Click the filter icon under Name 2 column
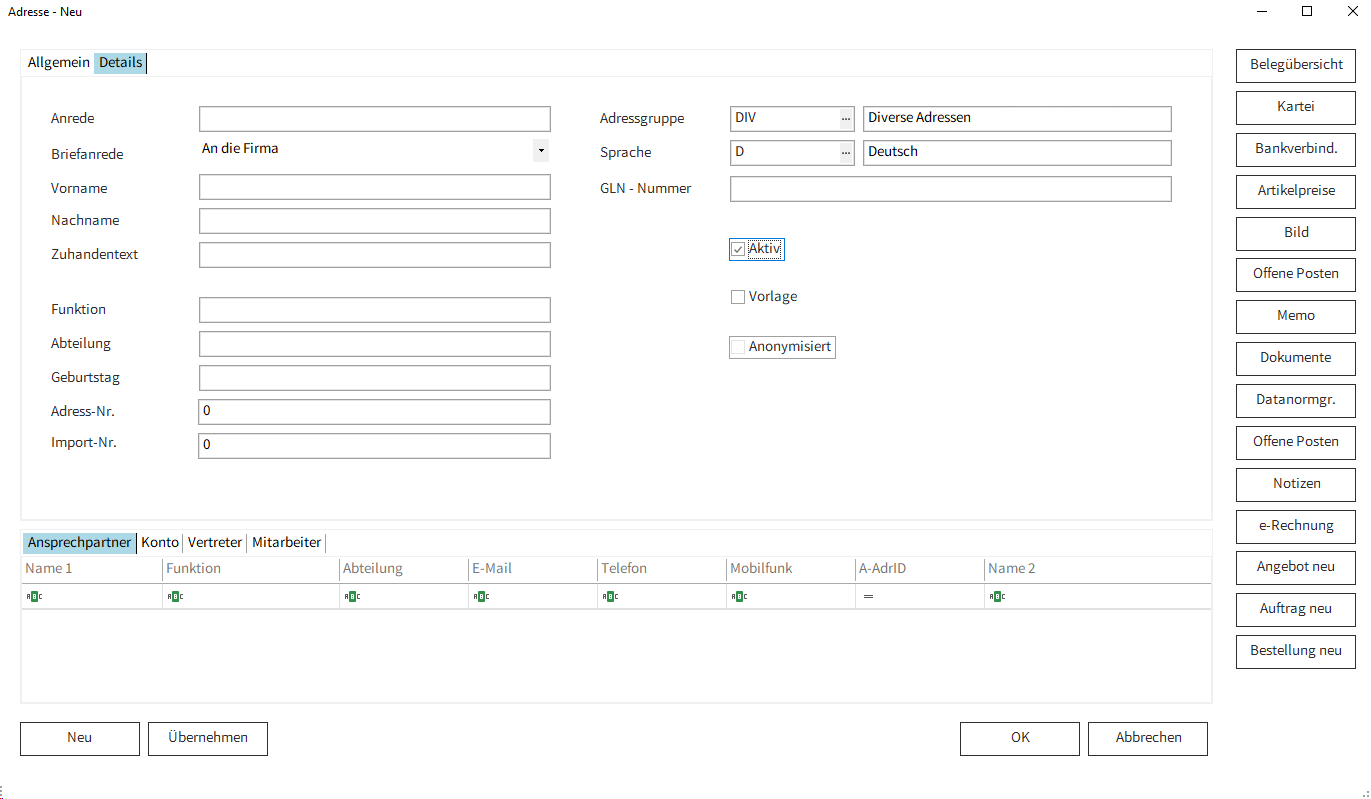Image resolution: width=1371 pixels, height=799 pixels. (997, 597)
